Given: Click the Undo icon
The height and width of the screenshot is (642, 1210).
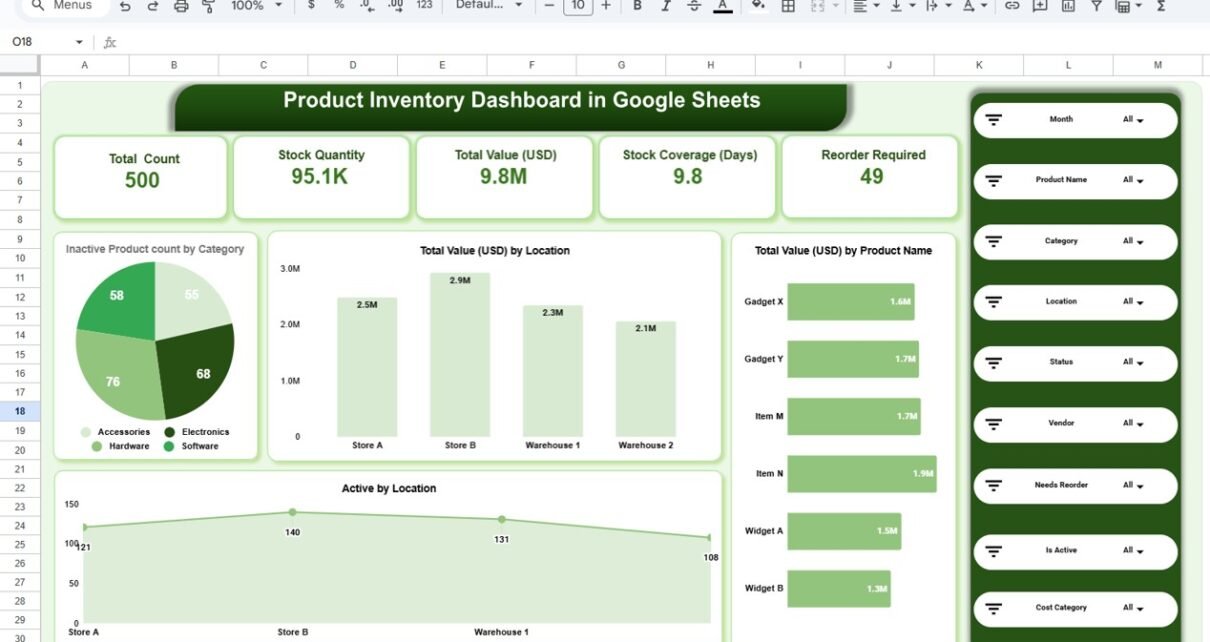Looking at the screenshot, I should click(x=124, y=6).
